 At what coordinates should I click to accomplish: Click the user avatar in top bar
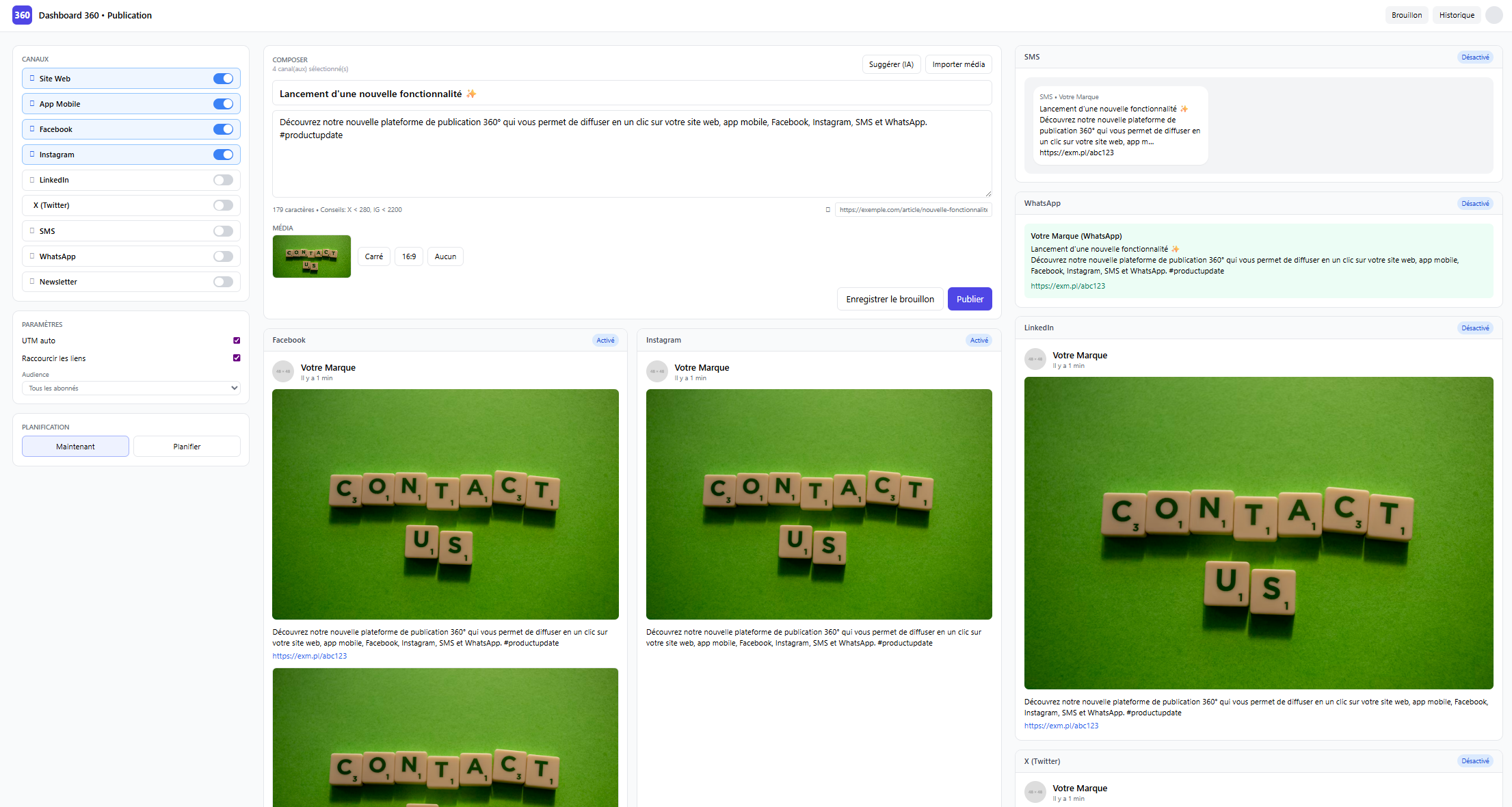tap(1494, 15)
